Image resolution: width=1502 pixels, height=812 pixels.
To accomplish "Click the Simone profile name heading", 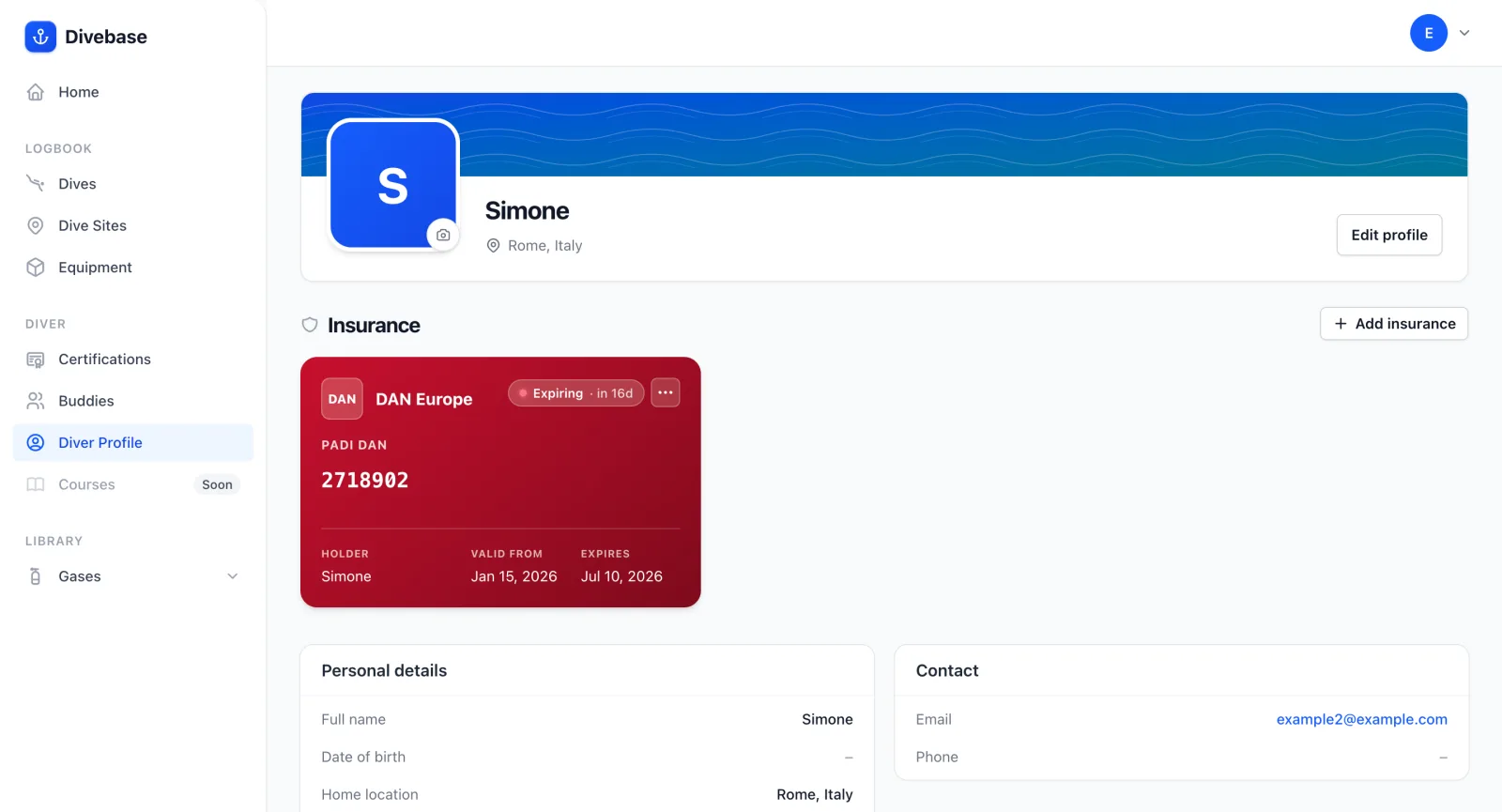I will pyautogui.click(x=527, y=211).
